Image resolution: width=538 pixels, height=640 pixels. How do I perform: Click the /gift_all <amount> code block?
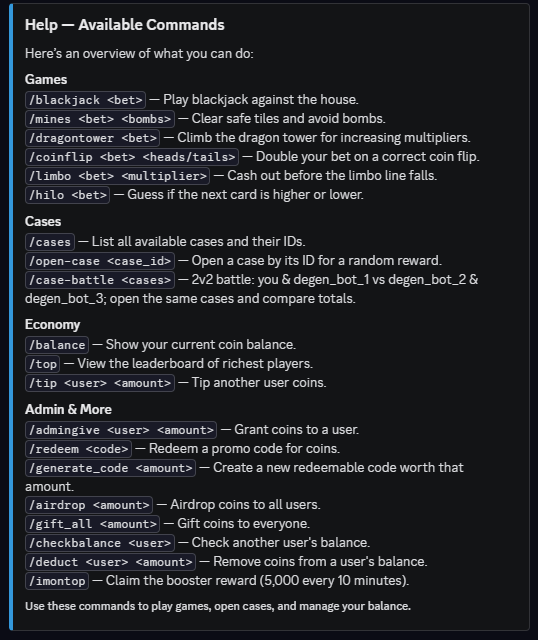point(92,524)
